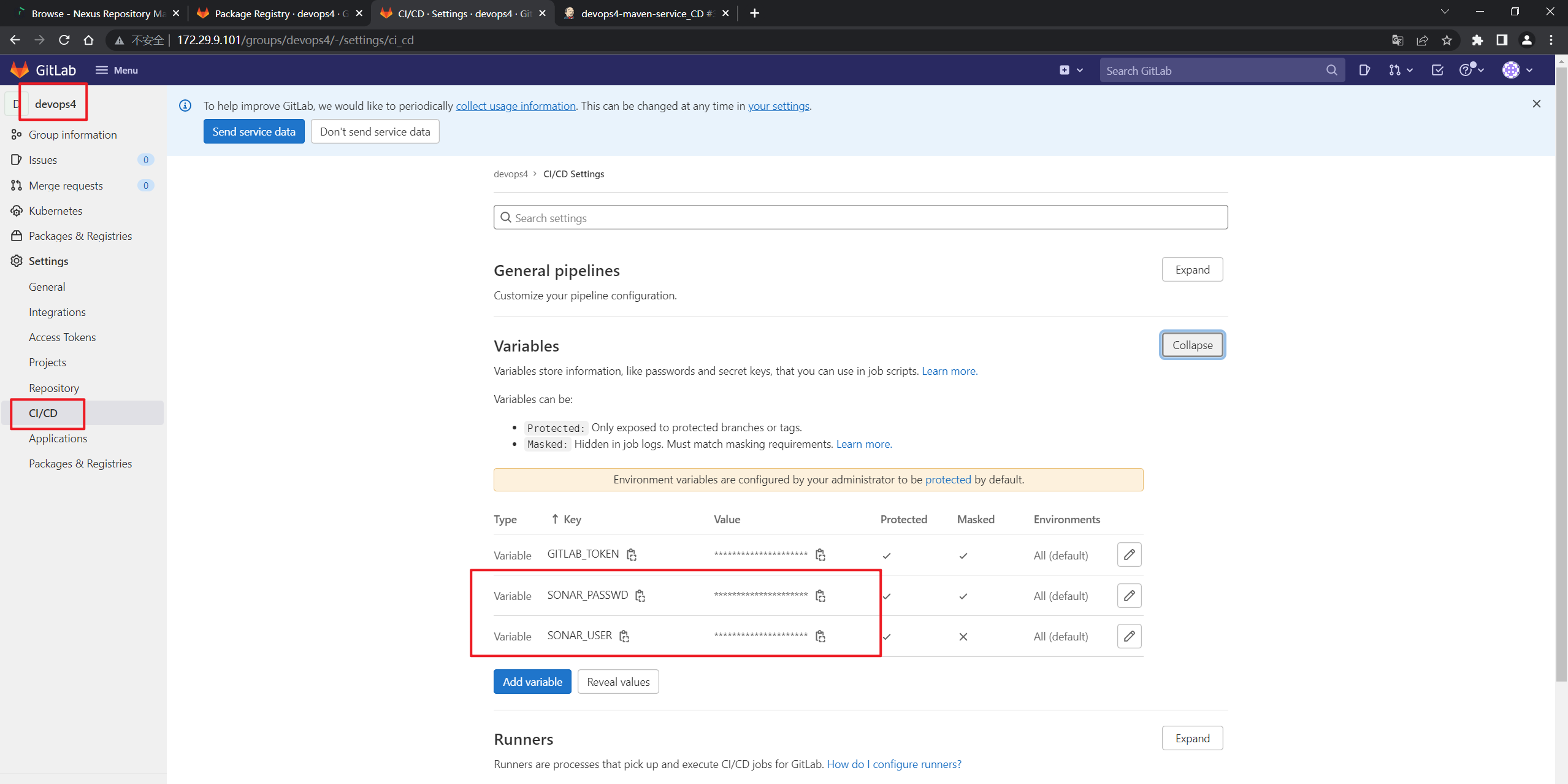The image size is (1568, 784).
Task: Copy the SONAR_PASSWD value to clipboard
Action: [x=820, y=596]
